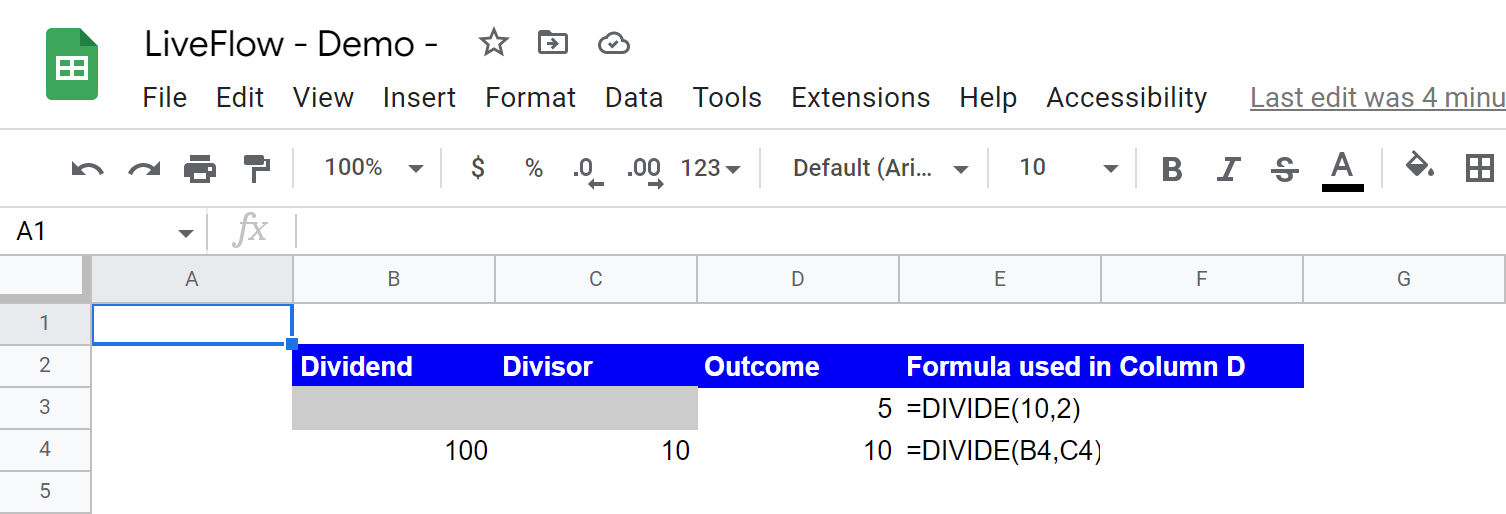
Task: Open the Edit menu
Action: tap(240, 97)
